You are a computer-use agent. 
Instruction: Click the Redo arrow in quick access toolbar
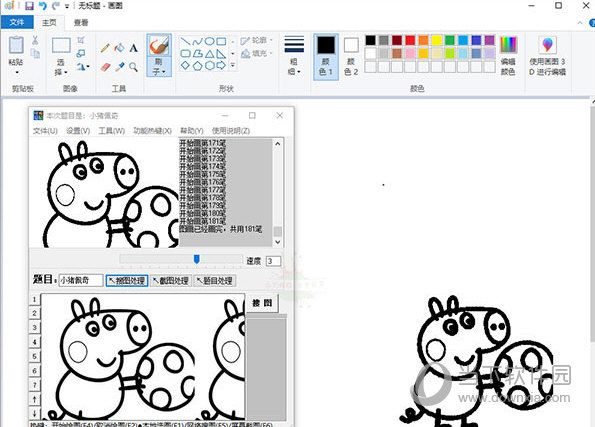coord(55,6)
